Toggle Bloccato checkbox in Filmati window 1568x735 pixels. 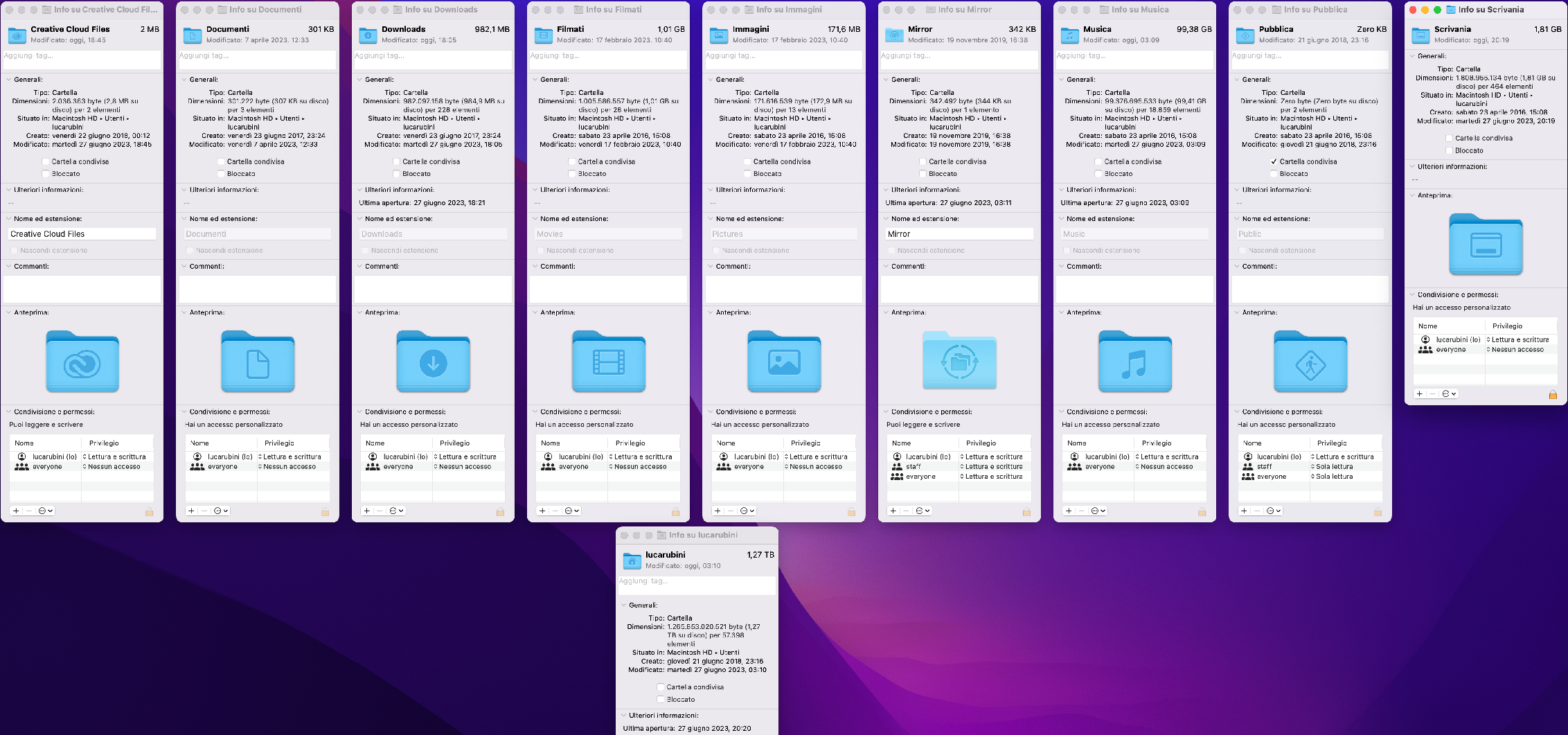(572, 174)
